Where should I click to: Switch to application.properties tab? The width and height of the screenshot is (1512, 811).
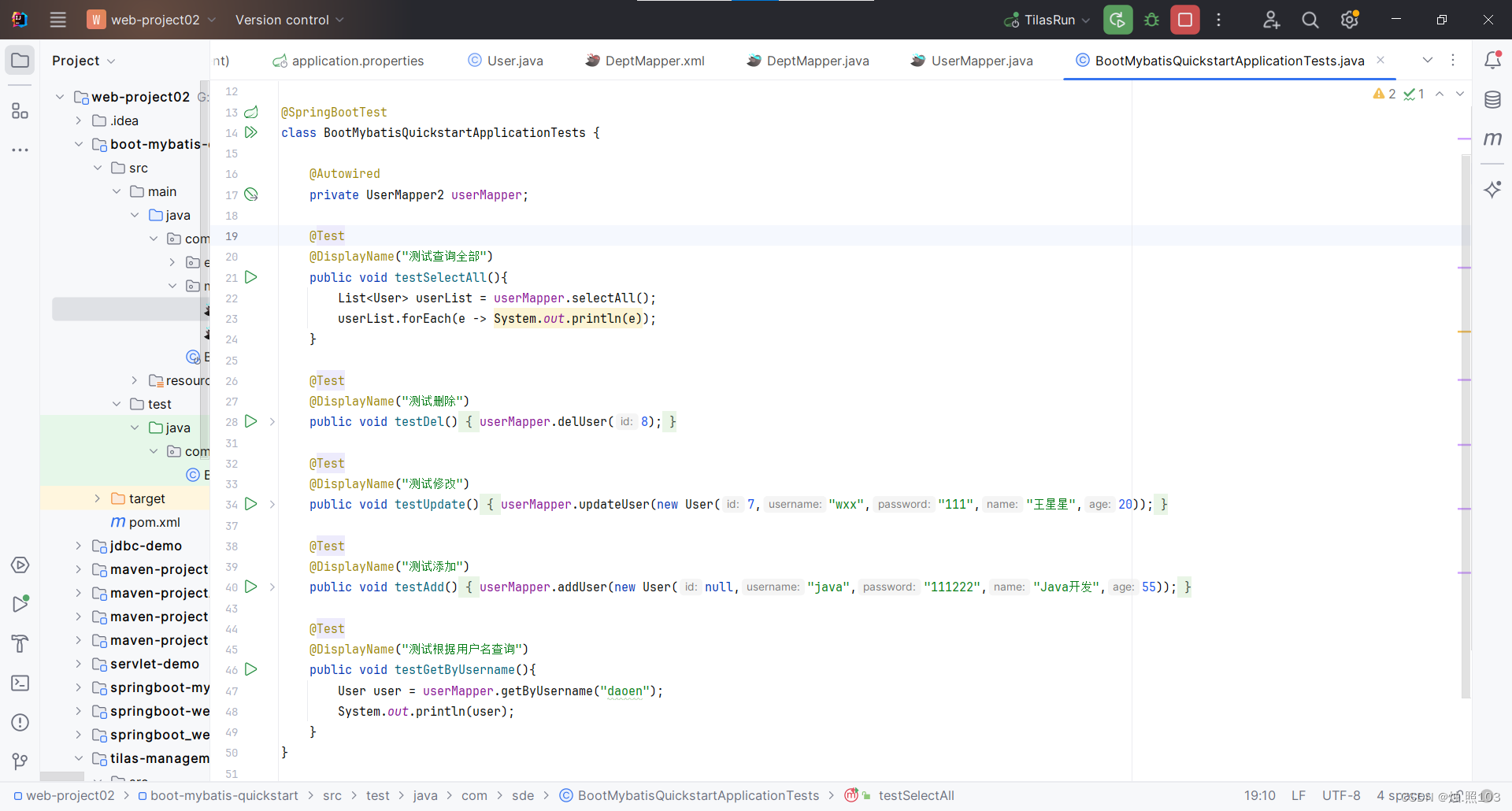coord(347,61)
